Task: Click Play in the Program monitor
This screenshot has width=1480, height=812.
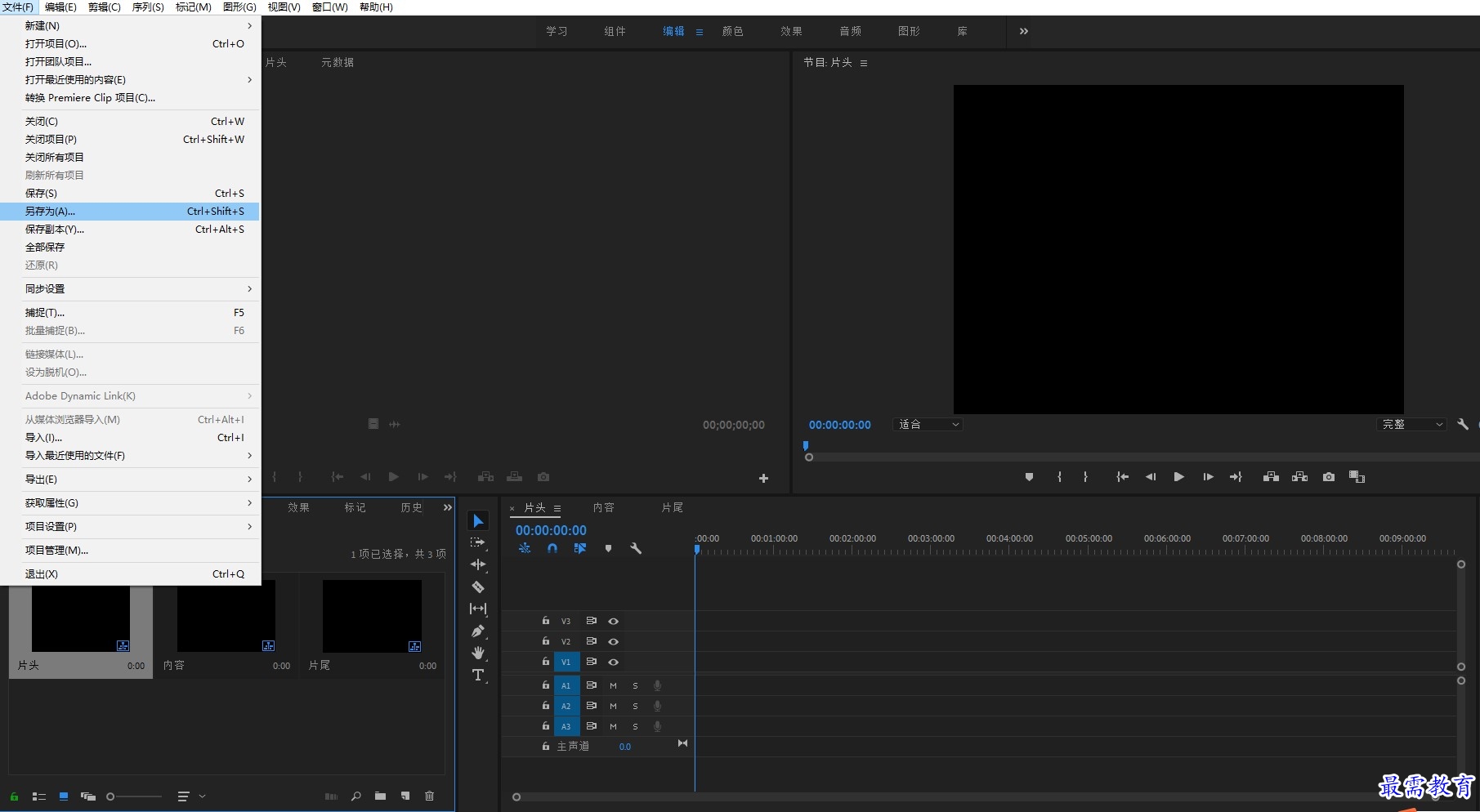Action: 1178,477
